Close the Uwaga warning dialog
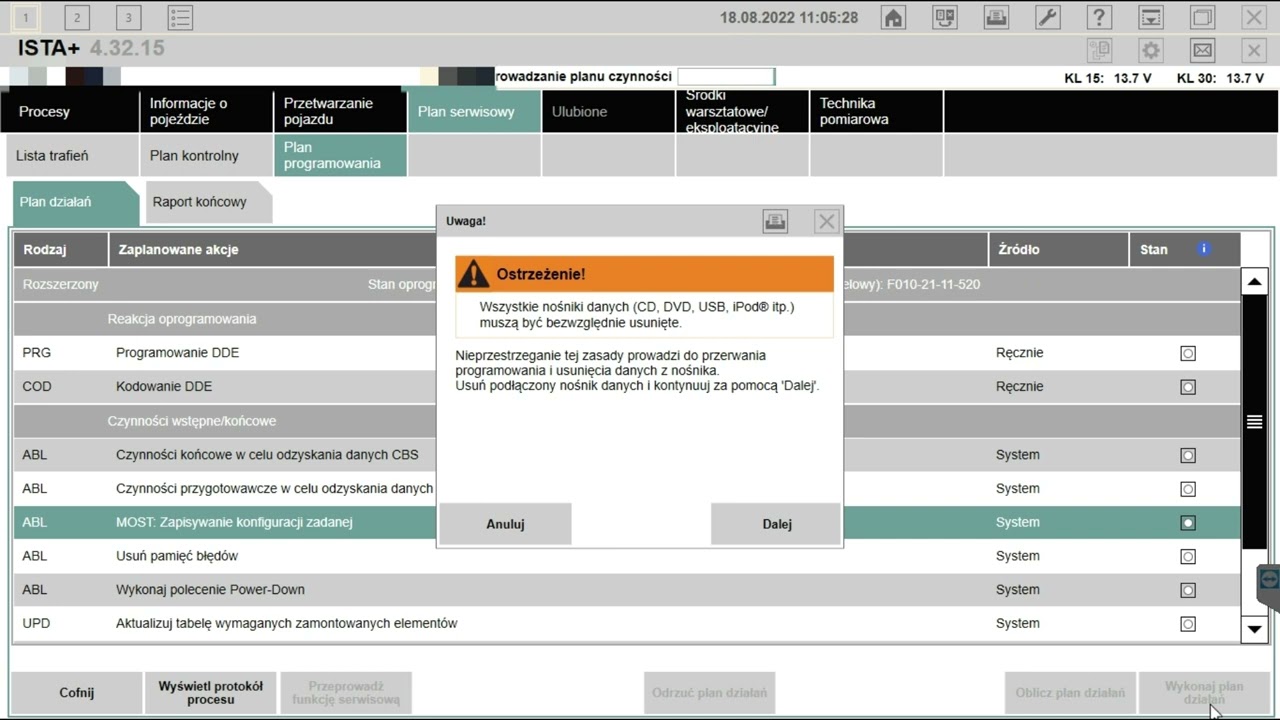 point(826,221)
